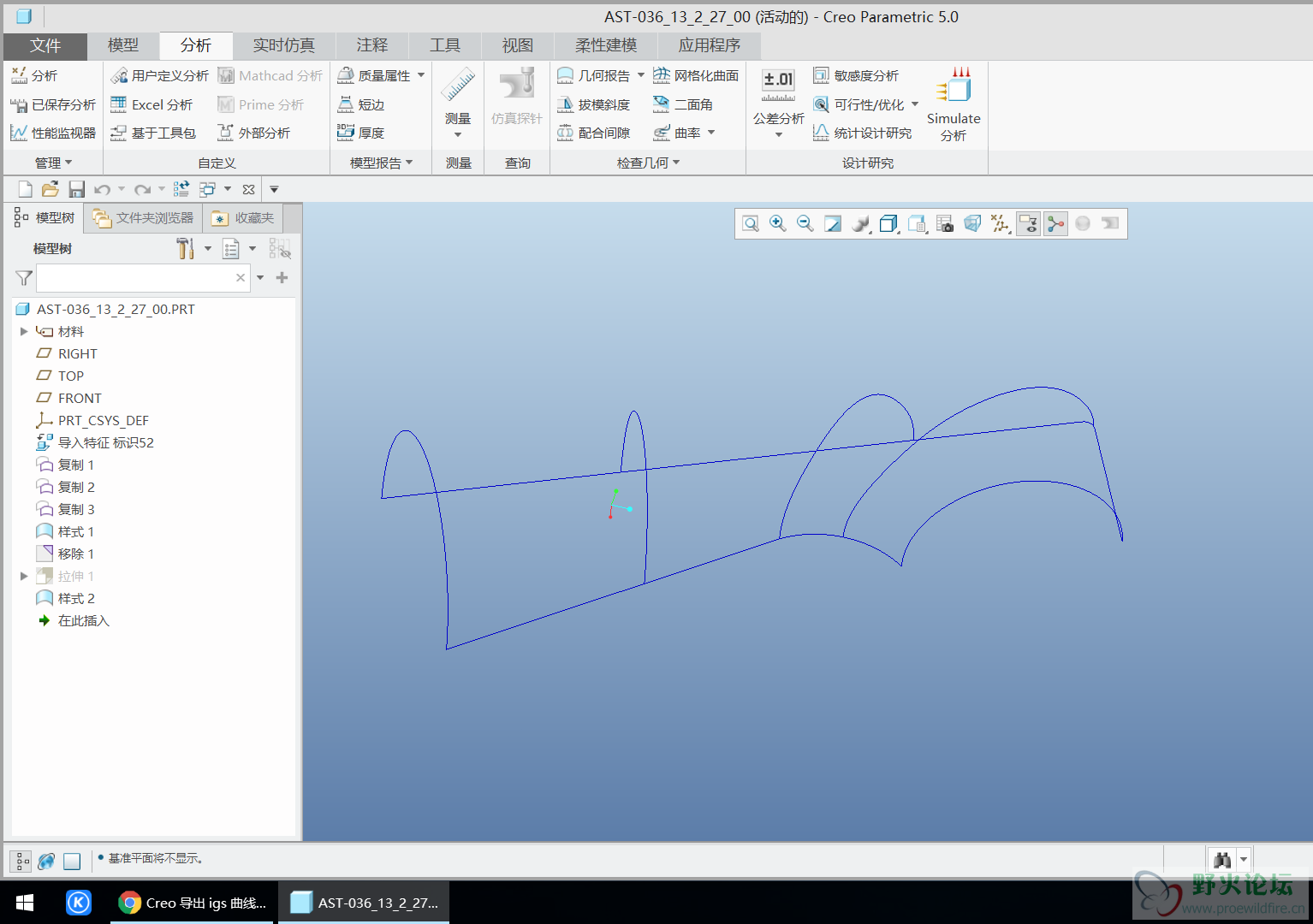
Task: Switch to the 模型 ribbon tab
Action: [123, 46]
